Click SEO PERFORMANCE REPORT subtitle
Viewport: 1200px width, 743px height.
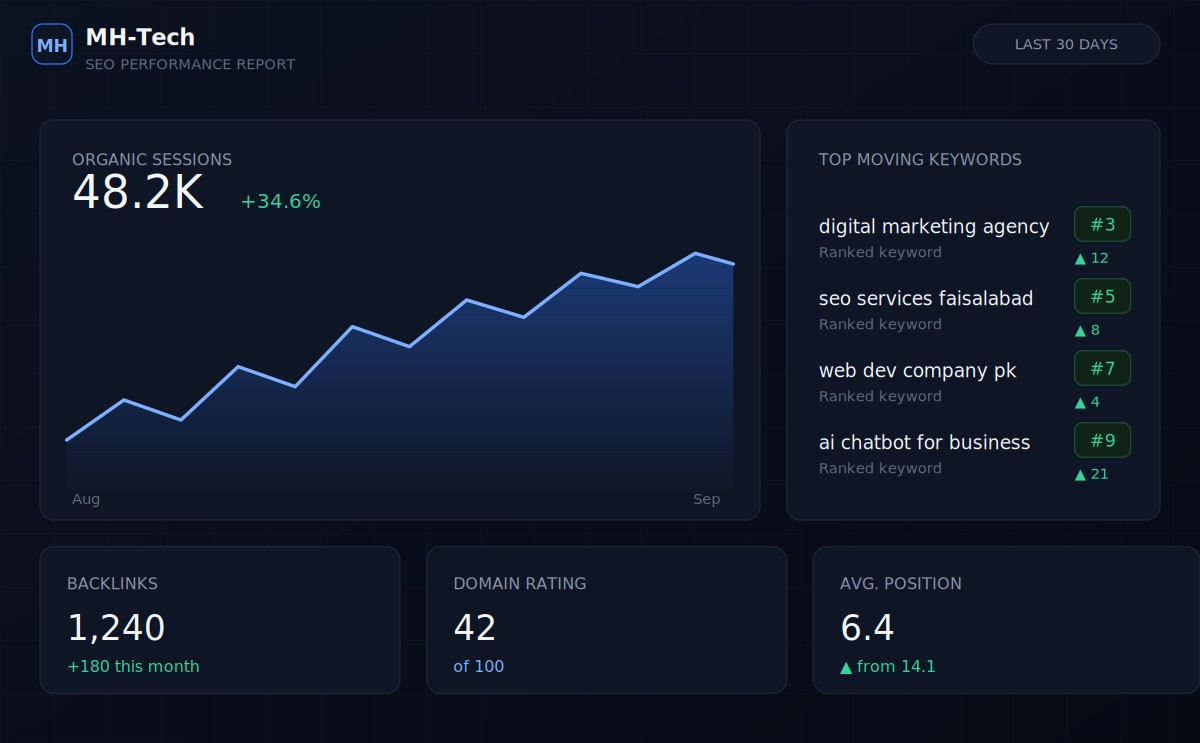190,64
